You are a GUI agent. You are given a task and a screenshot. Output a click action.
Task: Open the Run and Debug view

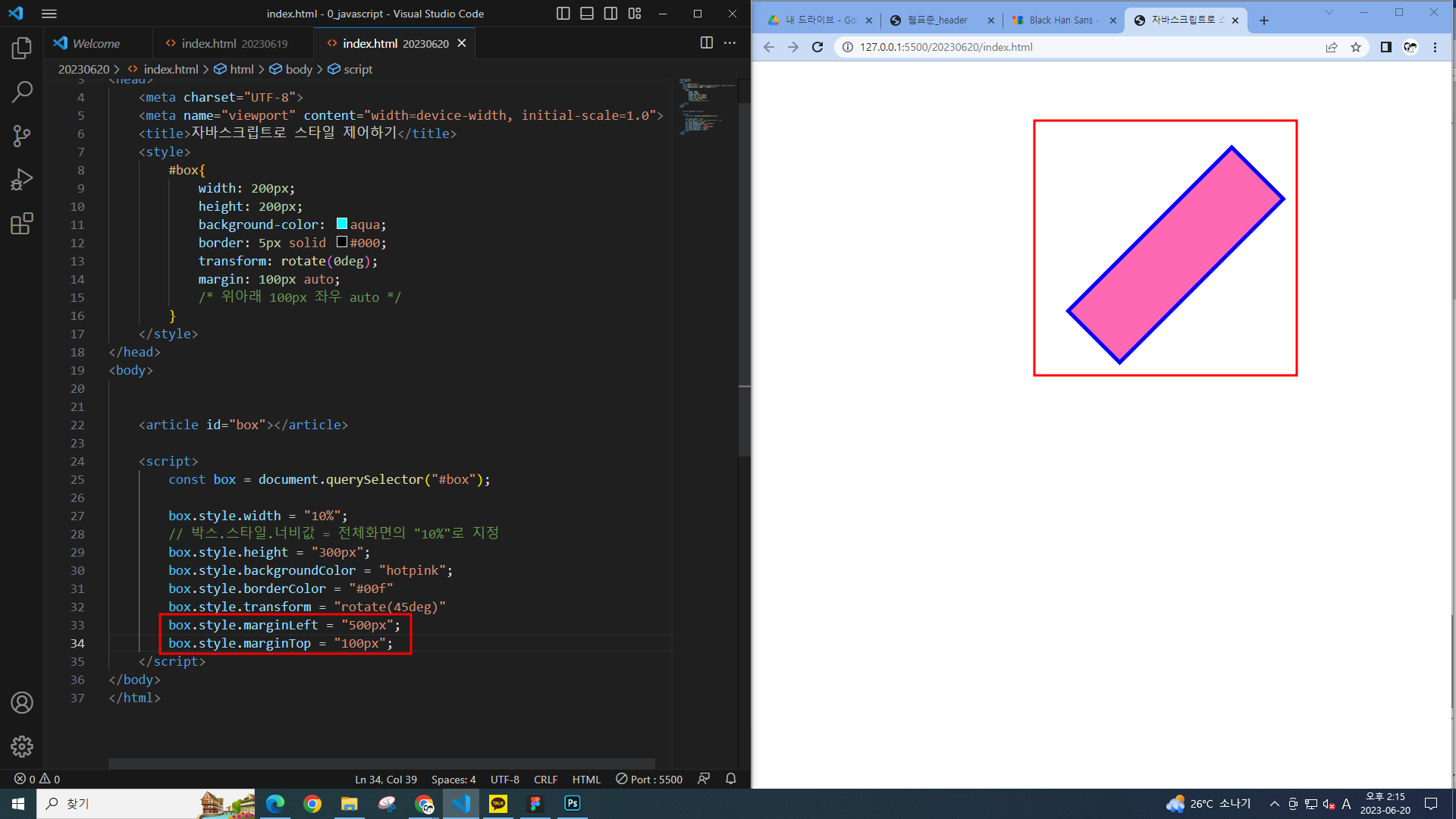(x=22, y=180)
